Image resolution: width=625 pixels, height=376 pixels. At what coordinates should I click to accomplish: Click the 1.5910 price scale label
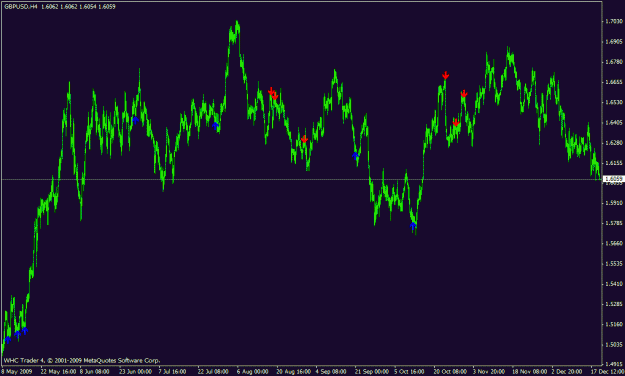click(x=614, y=203)
